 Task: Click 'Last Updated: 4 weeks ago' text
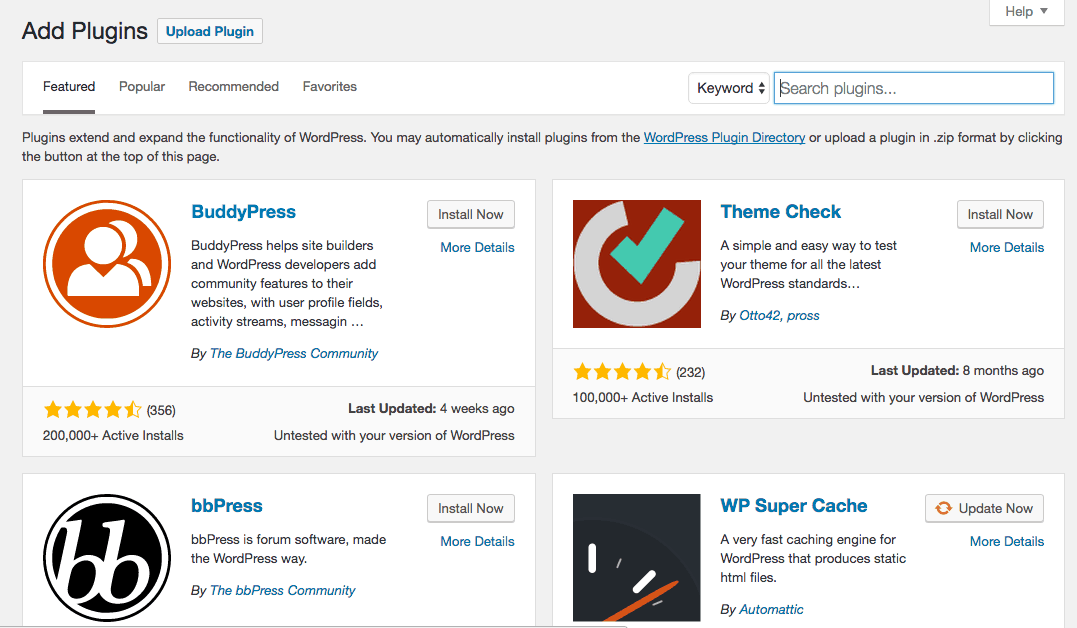pyautogui.click(x=431, y=409)
